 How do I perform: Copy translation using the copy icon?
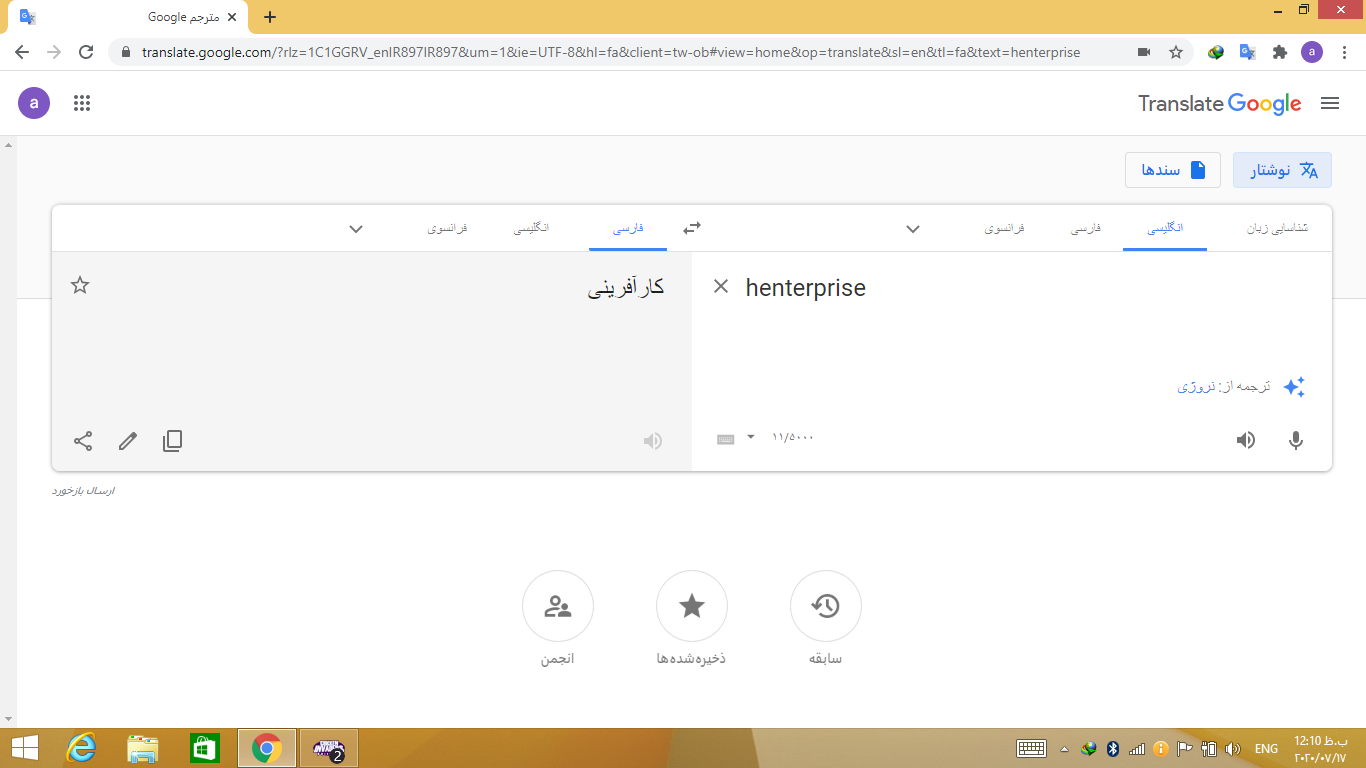(172, 441)
